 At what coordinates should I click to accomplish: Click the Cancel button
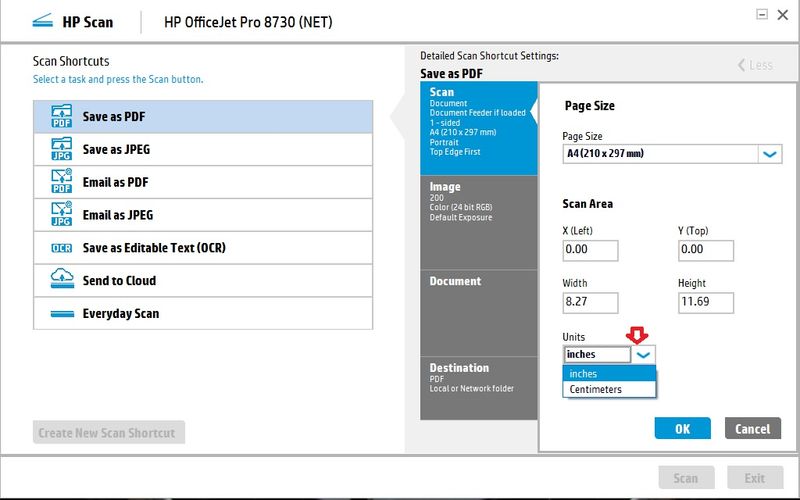[753, 428]
